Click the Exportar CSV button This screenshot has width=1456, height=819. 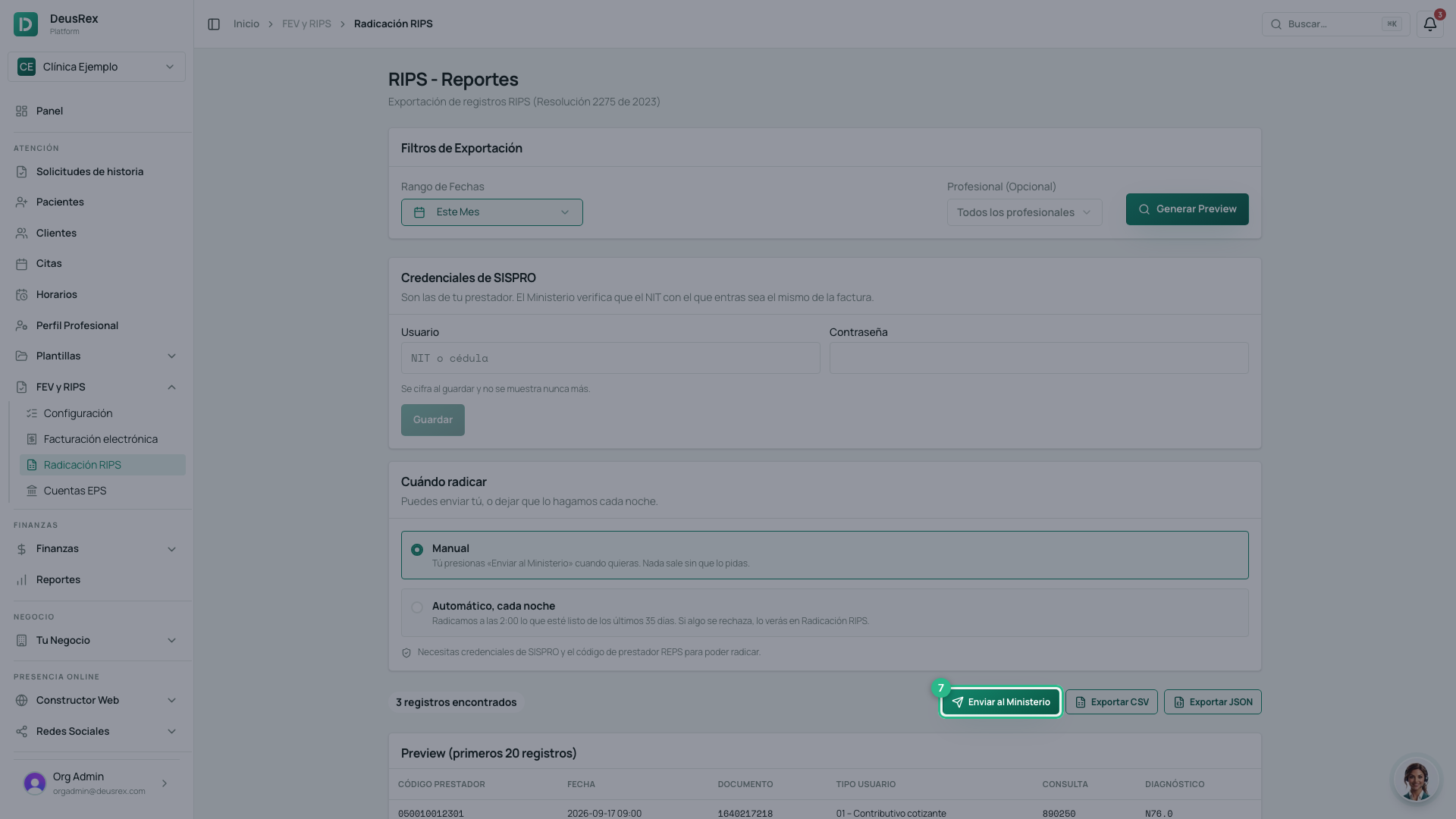click(1111, 702)
